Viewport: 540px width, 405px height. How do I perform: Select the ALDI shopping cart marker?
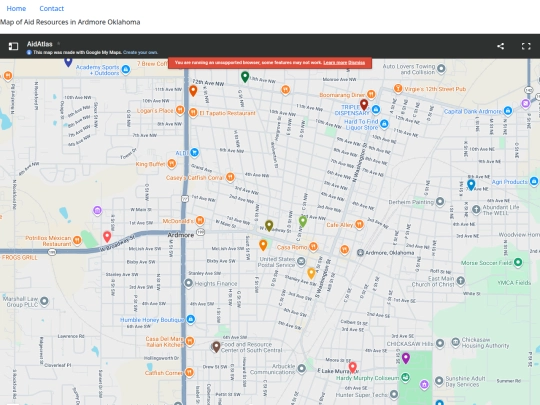pyautogui.click(x=194, y=152)
